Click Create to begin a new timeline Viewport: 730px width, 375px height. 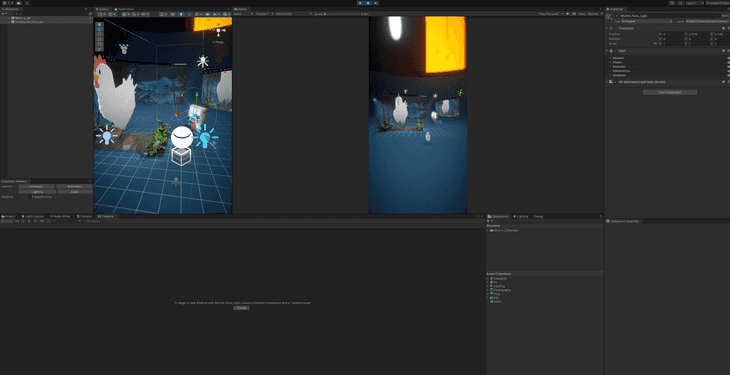coord(241,308)
